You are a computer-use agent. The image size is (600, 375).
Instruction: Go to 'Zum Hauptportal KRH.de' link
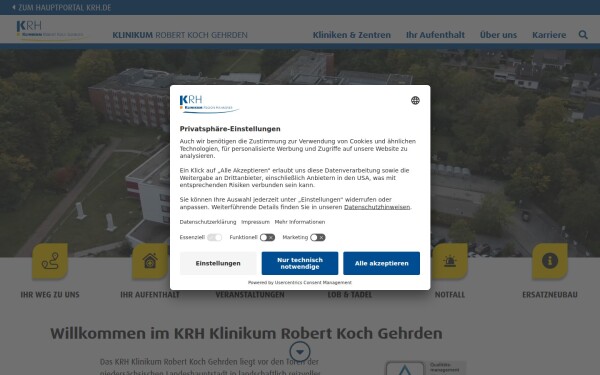[65, 7]
